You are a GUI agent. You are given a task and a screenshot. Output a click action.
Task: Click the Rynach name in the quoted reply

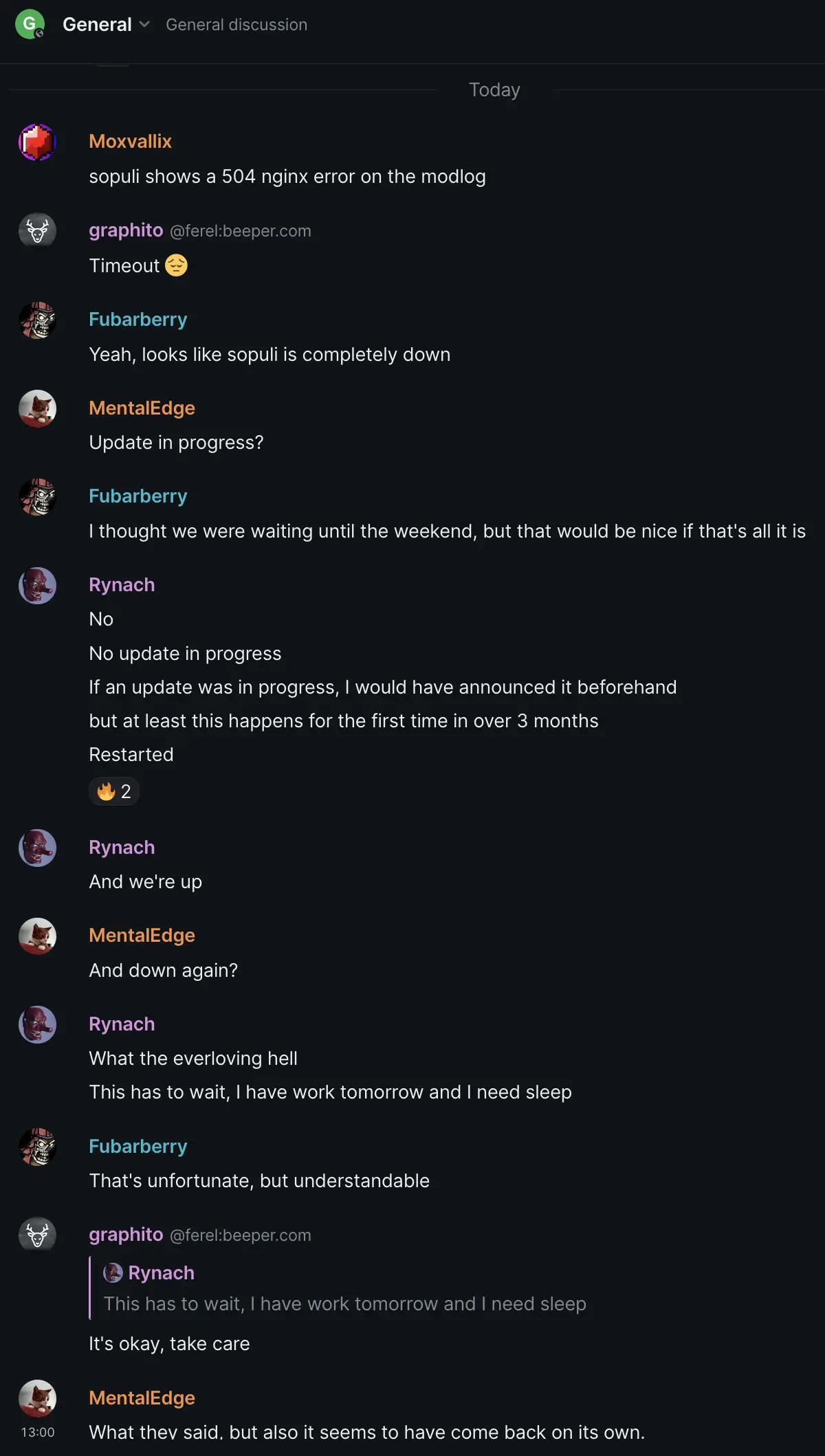(x=161, y=1273)
